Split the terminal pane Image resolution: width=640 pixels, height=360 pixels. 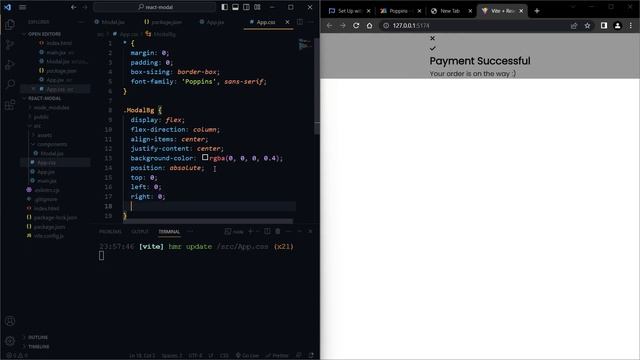coord(267,231)
